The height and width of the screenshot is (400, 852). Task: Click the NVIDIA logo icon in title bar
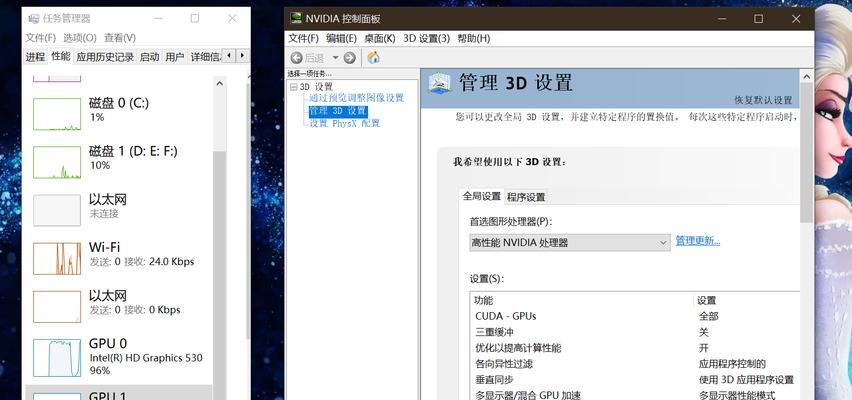point(296,18)
